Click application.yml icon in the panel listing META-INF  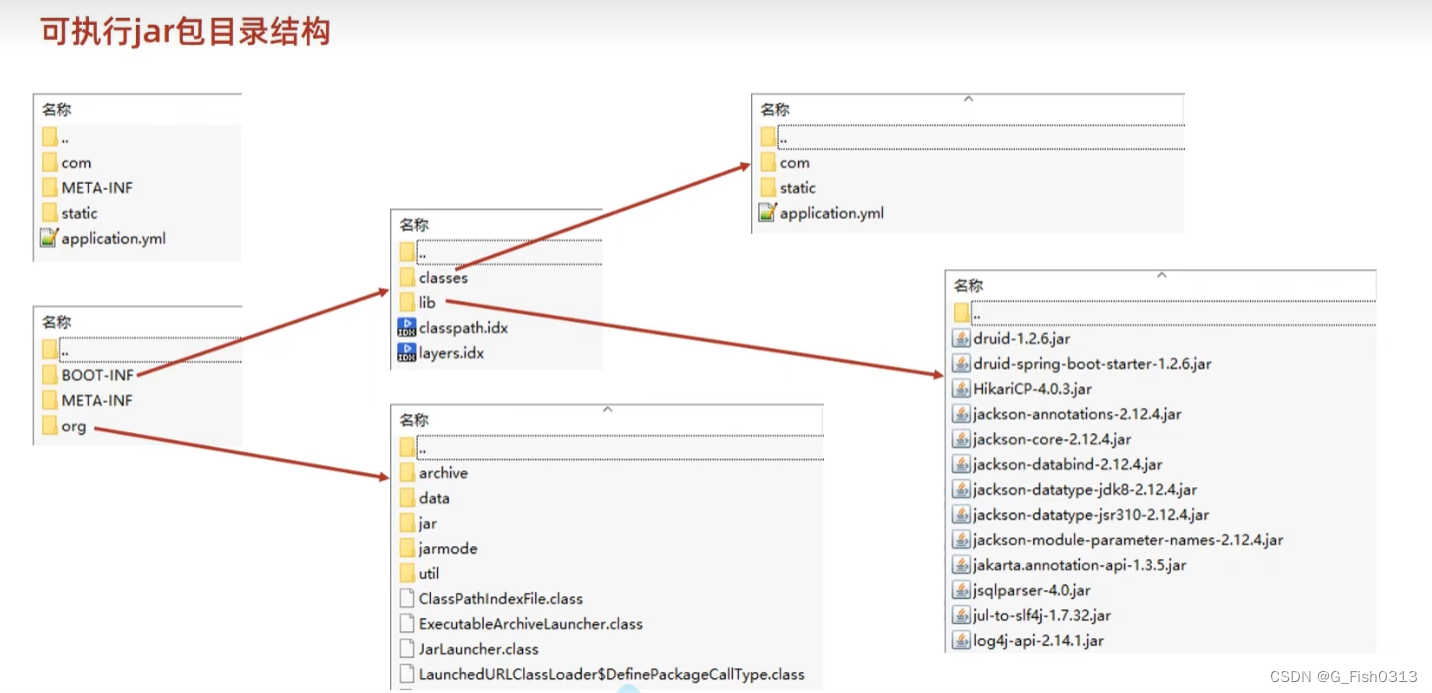pos(49,238)
